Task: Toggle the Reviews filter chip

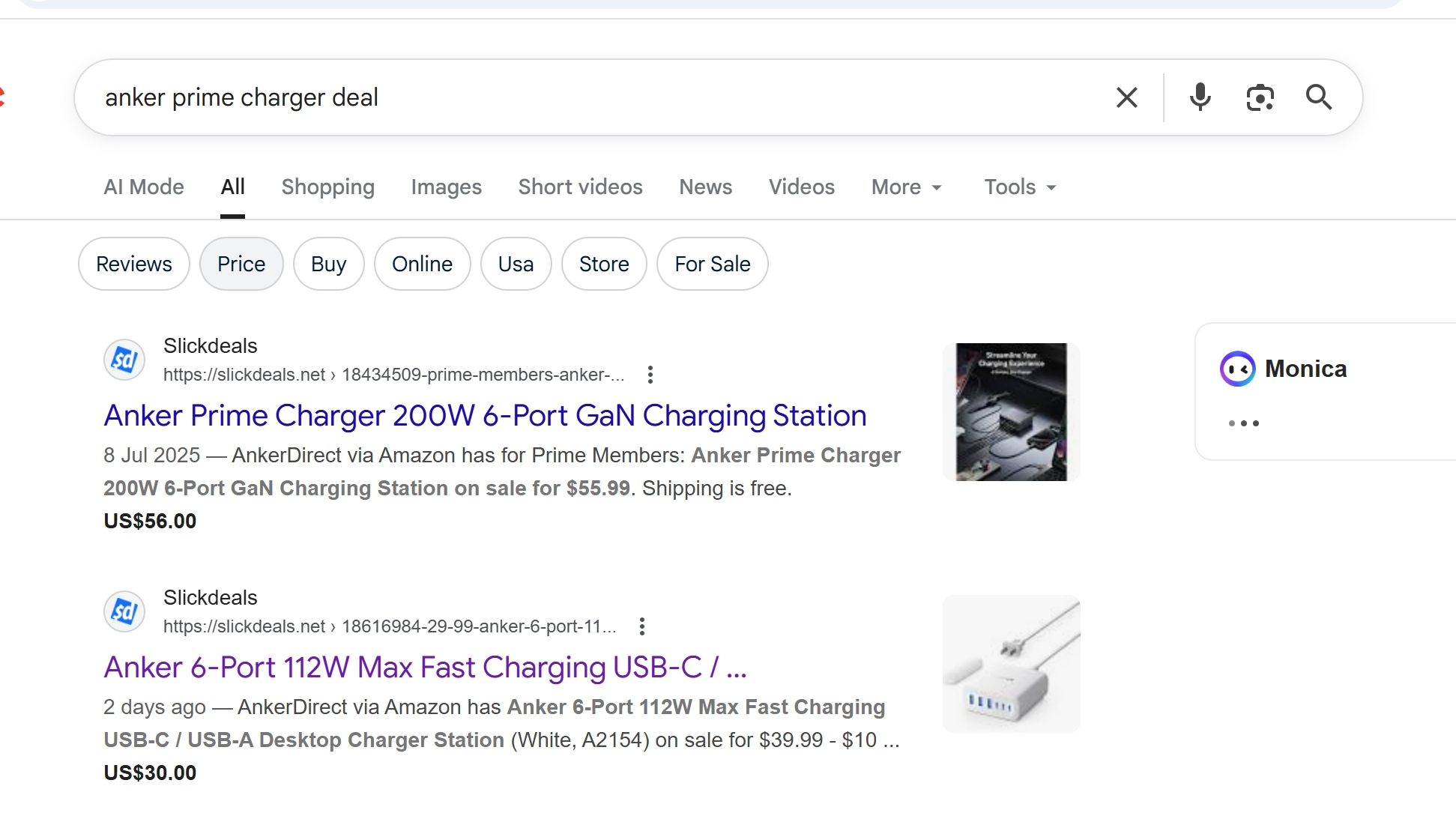Action: (134, 264)
